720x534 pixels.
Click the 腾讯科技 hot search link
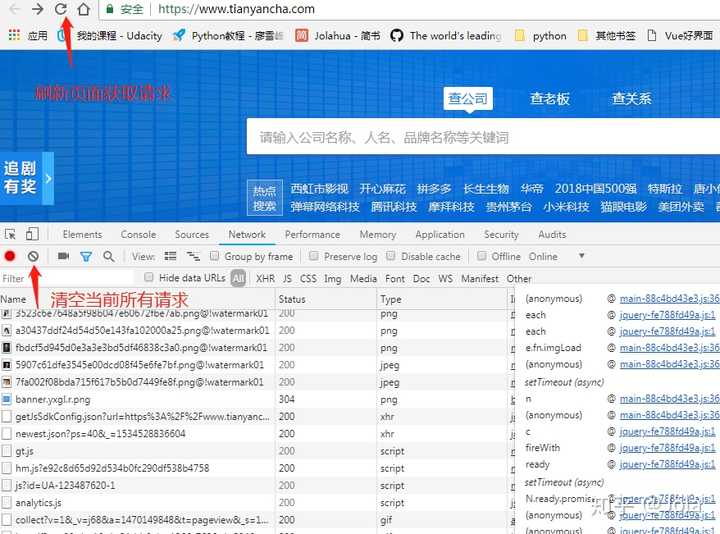click(x=394, y=207)
